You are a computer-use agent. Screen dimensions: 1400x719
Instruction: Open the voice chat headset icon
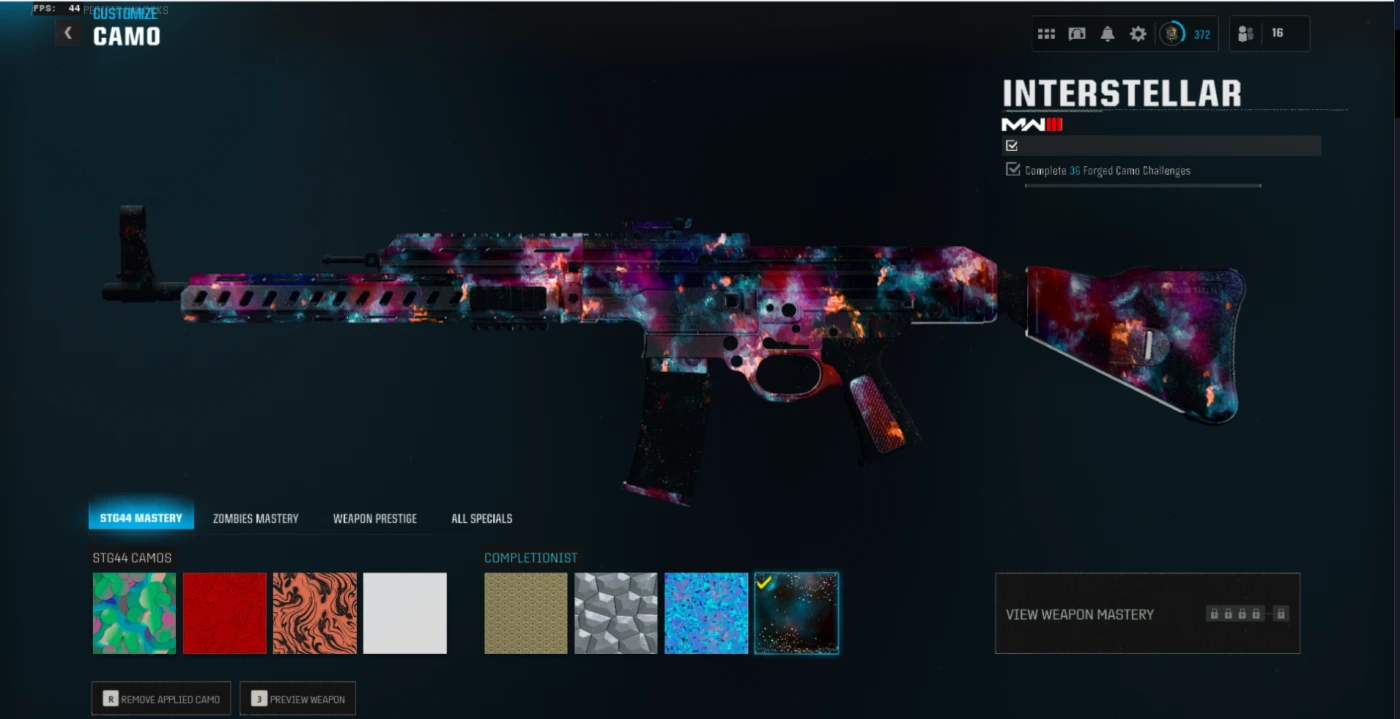(1077, 34)
